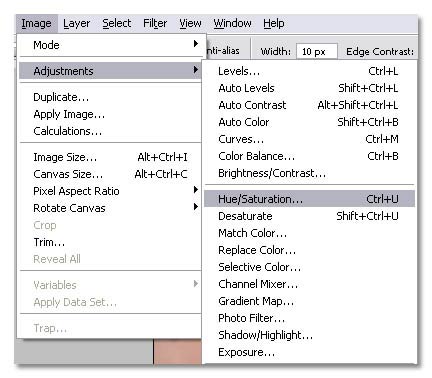Open Shadow/Highlight adjustment
Image resolution: width=432 pixels, height=378 pixels.
[309, 335]
